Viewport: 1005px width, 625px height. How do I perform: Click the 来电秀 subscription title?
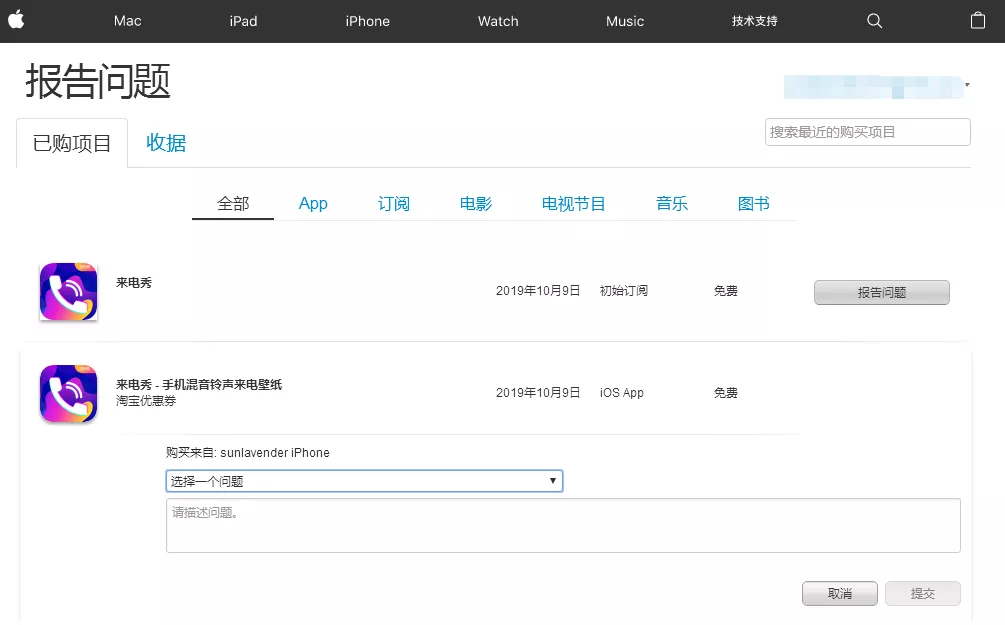click(x=134, y=283)
